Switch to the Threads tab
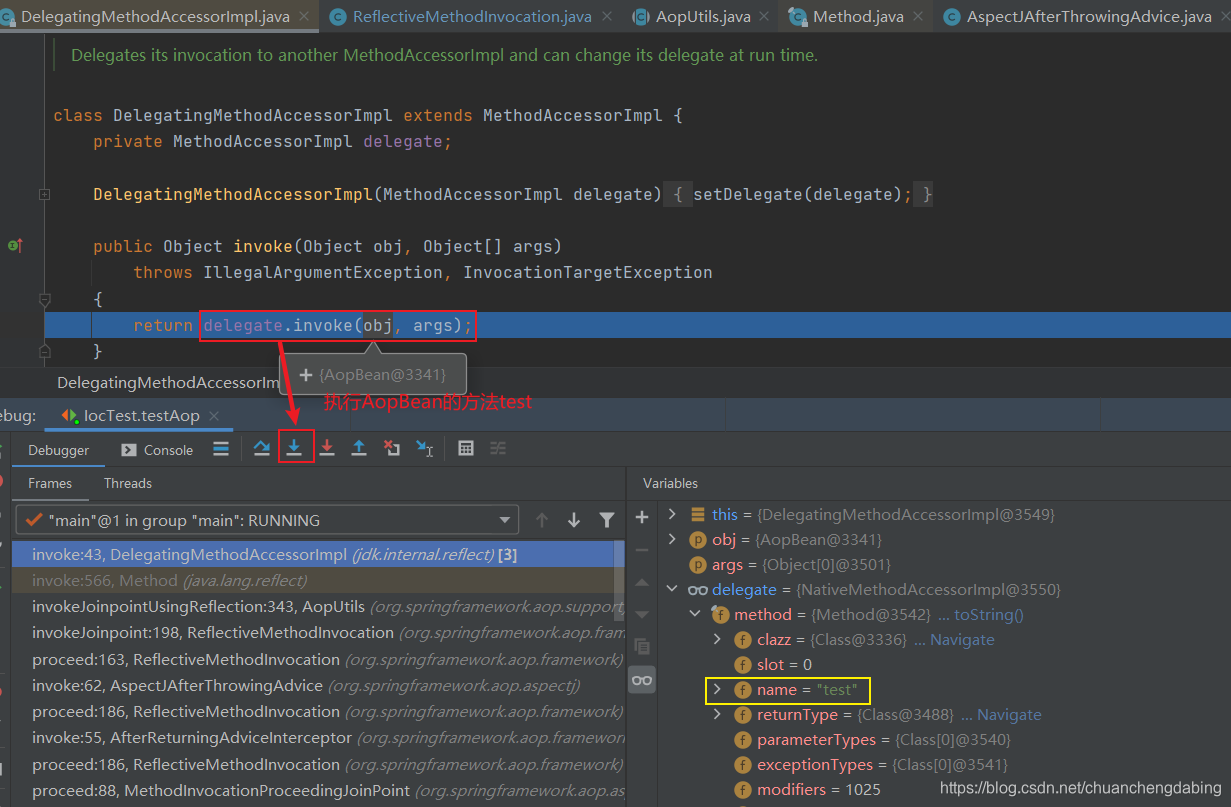The height and width of the screenshot is (807, 1231). coord(128,483)
